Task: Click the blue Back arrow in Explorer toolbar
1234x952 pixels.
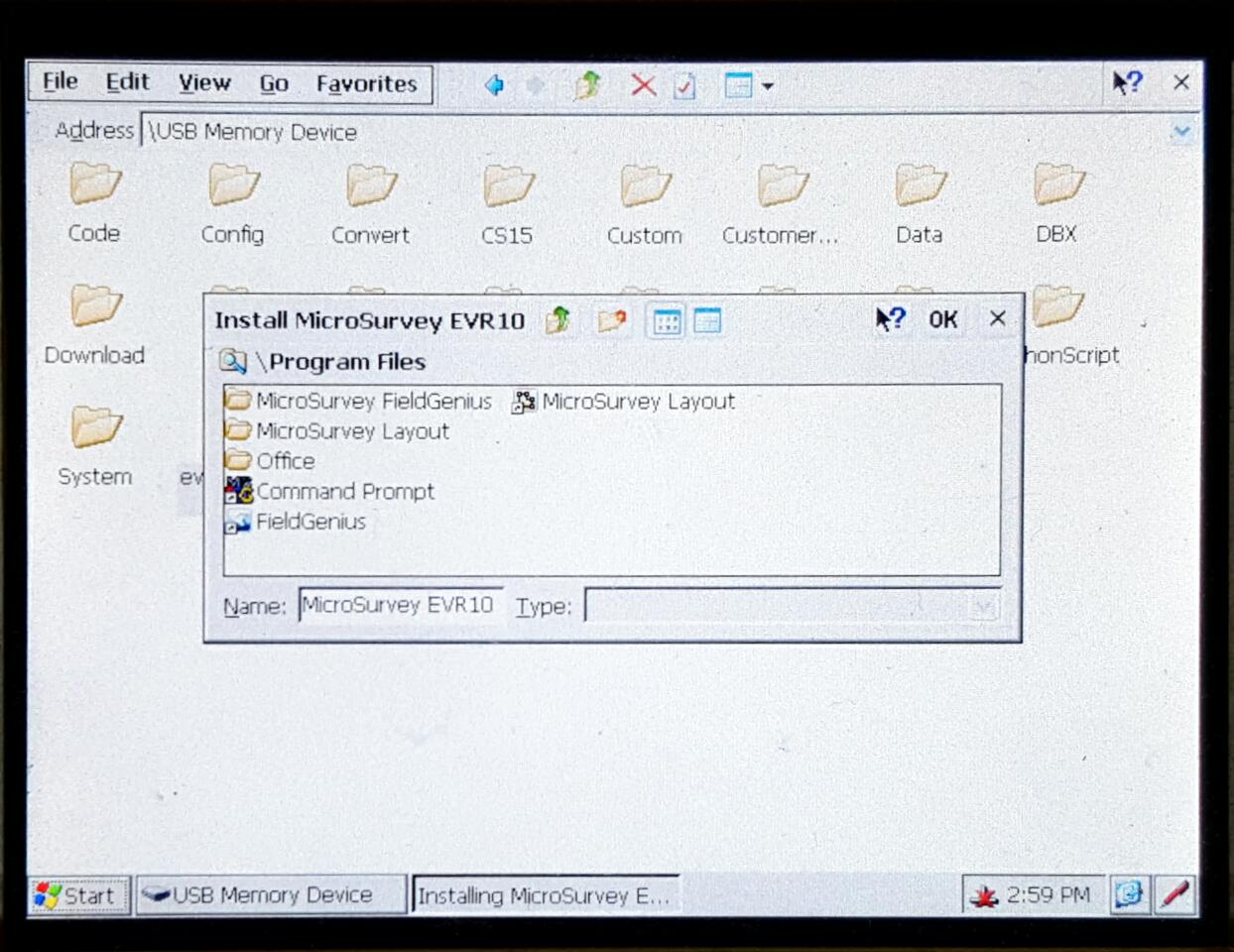Action: (493, 85)
